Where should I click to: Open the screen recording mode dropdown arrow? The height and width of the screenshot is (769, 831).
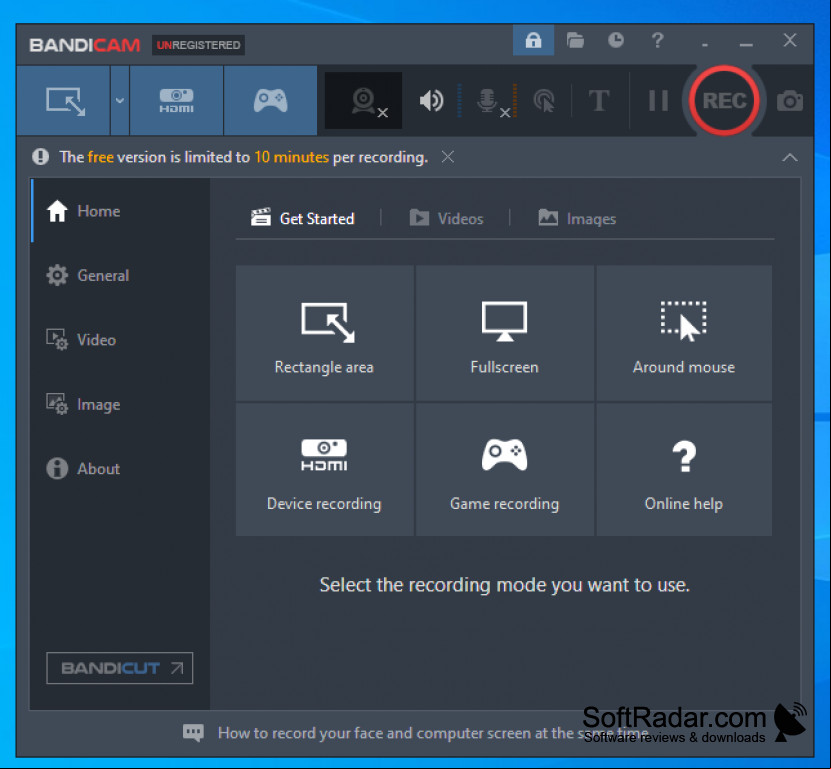[120, 101]
